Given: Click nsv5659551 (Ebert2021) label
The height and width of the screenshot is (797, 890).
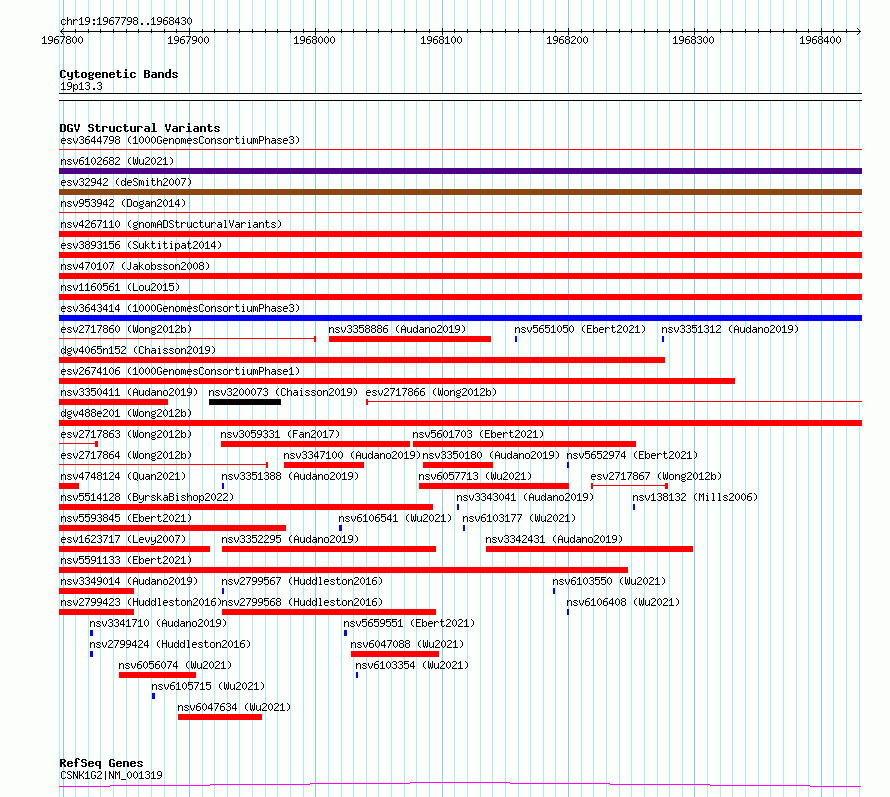Looking at the screenshot, I should 409,623.
